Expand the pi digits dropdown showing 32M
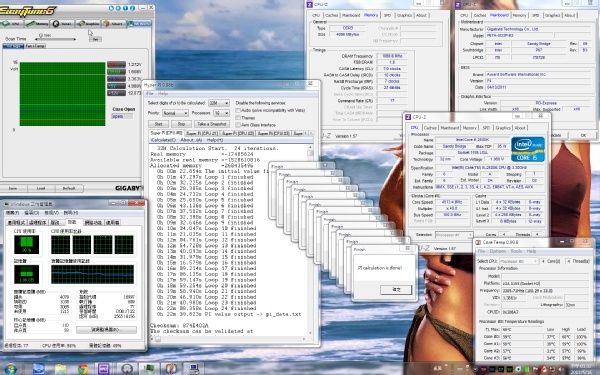Viewport: 600px width, 375px height. point(218,103)
